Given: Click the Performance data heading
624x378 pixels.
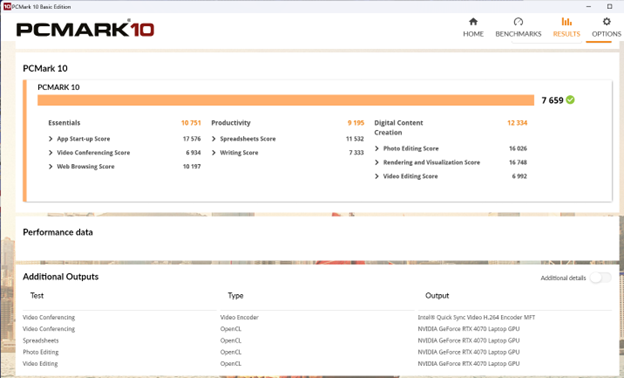Looking at the screenshot, I should (x=58, y=232).
